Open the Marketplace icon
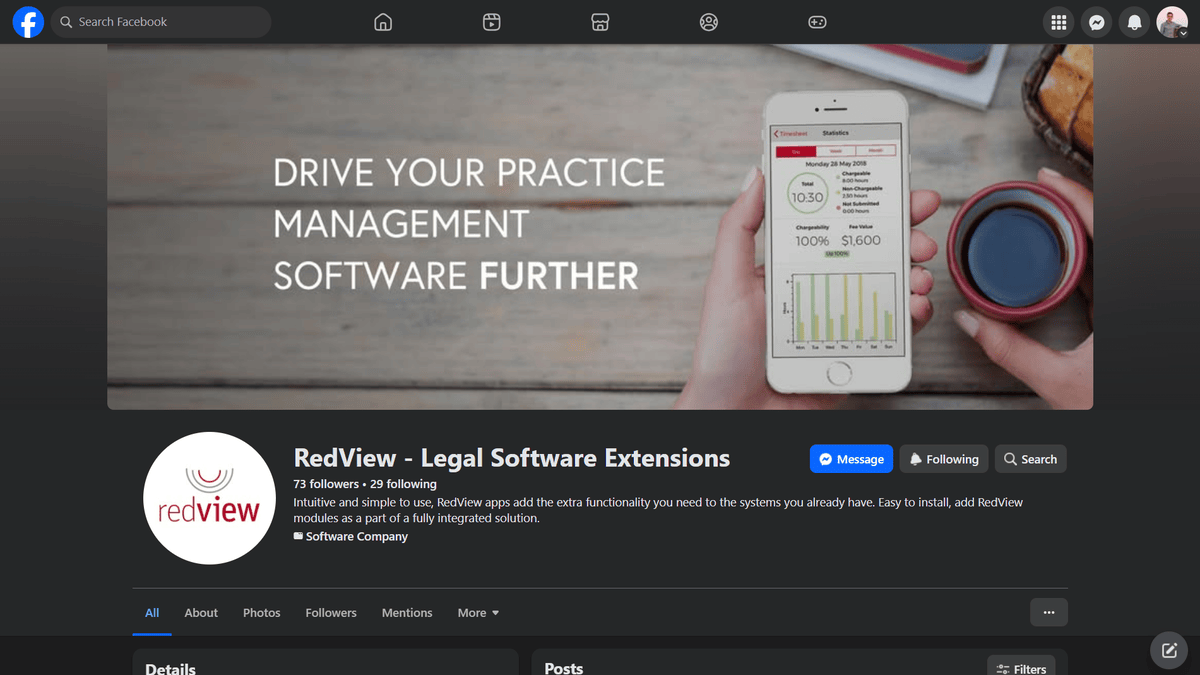The height and width of the screenshot is (675, 1200). coord(600,22)
